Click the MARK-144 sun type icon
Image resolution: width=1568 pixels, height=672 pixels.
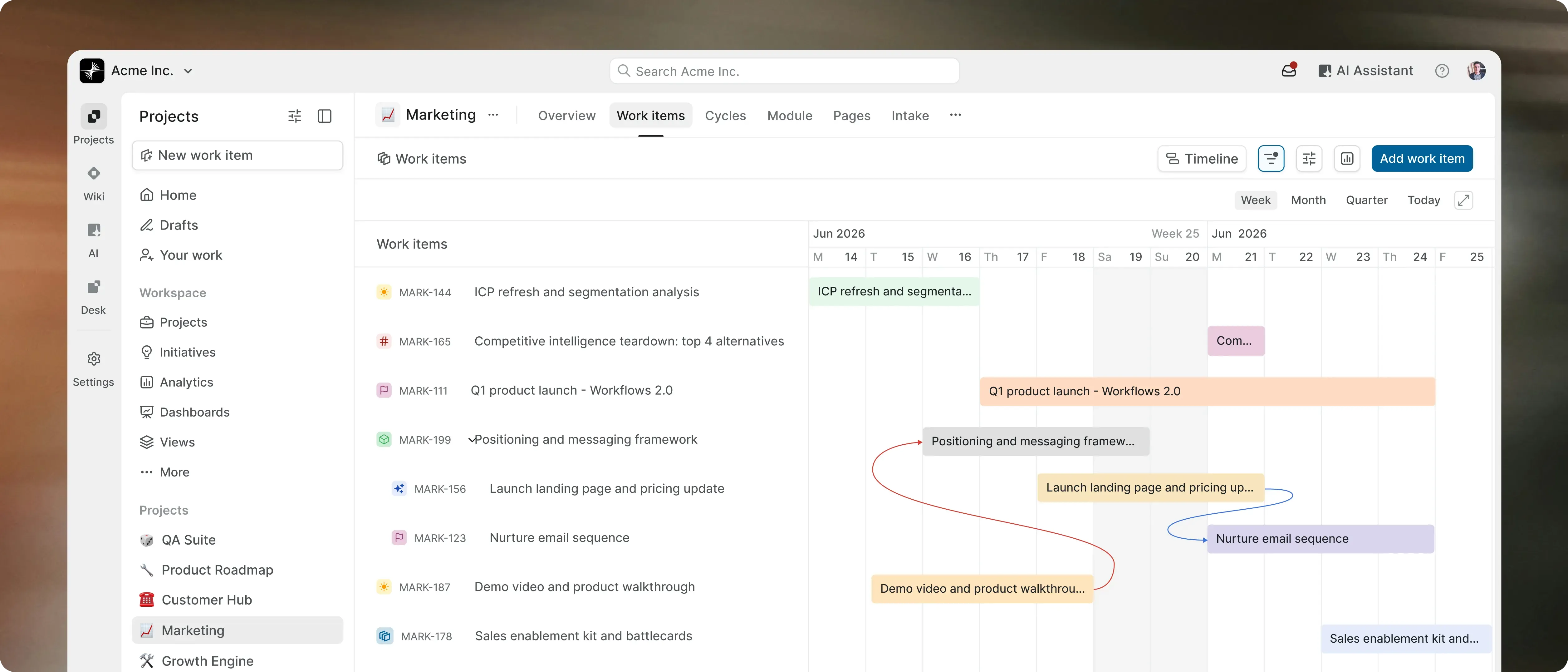pyautogui.click(x=384, y=293)
